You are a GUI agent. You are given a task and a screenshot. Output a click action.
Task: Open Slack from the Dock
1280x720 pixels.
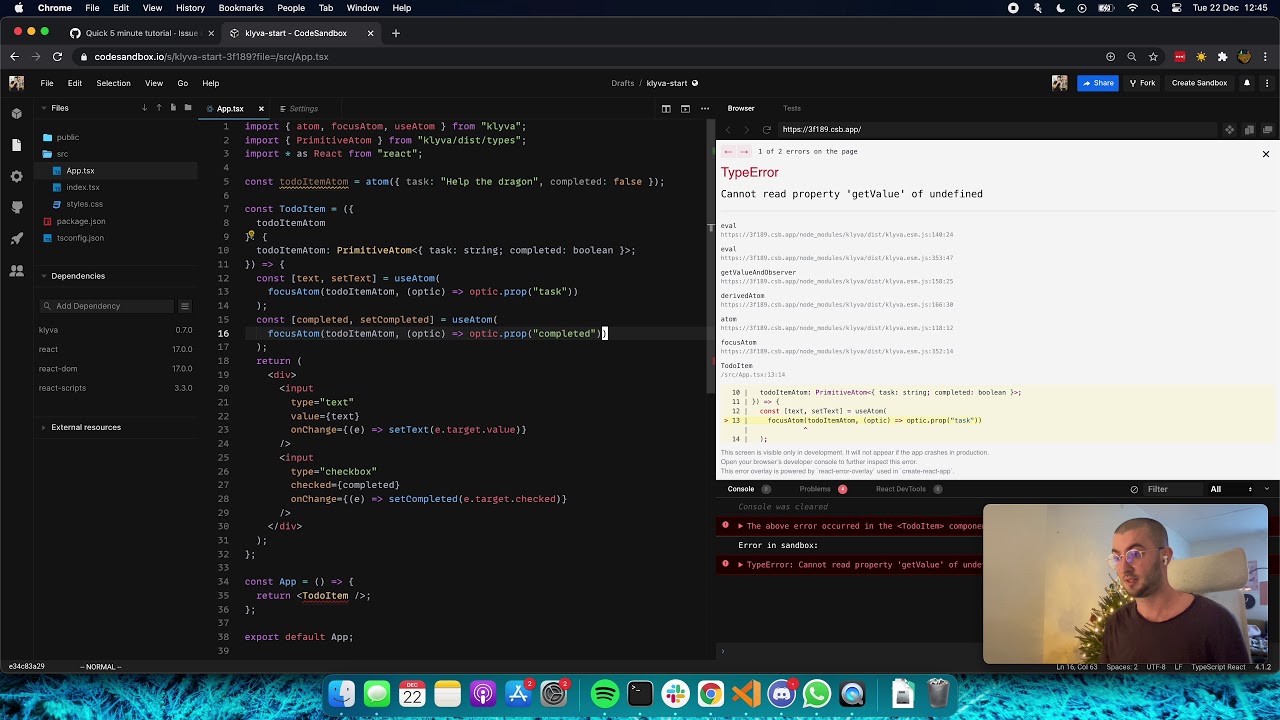tap(676, 693)
